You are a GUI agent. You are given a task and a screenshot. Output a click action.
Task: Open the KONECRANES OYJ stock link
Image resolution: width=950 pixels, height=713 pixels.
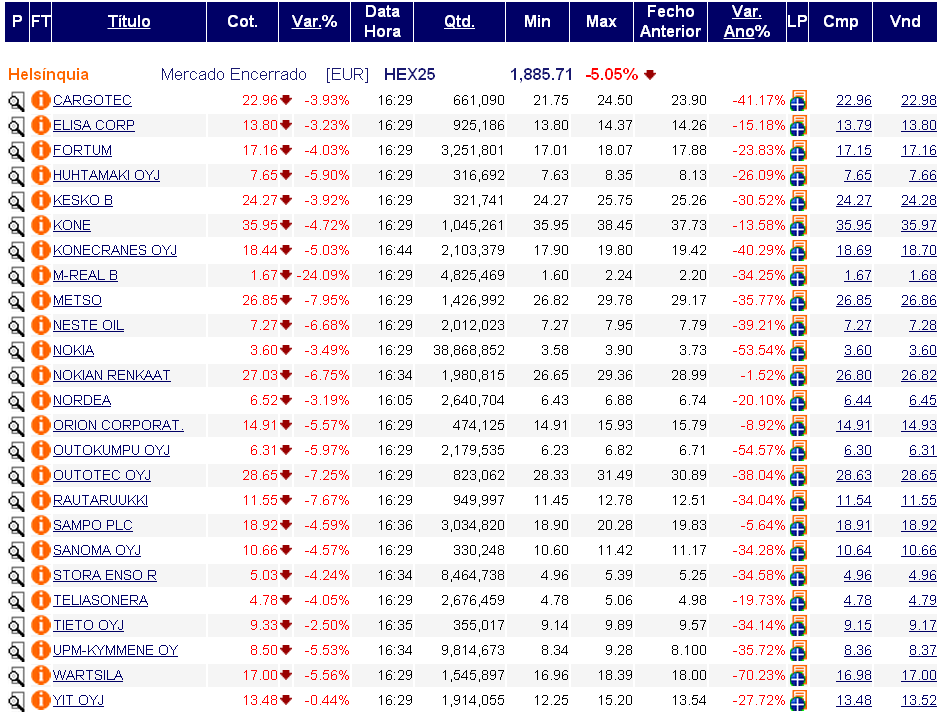(115, 250)
